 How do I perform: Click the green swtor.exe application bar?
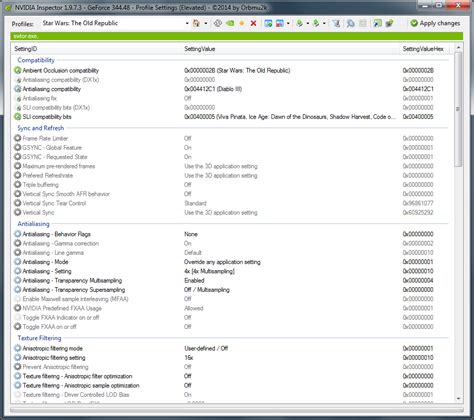[x=237, y=36]
